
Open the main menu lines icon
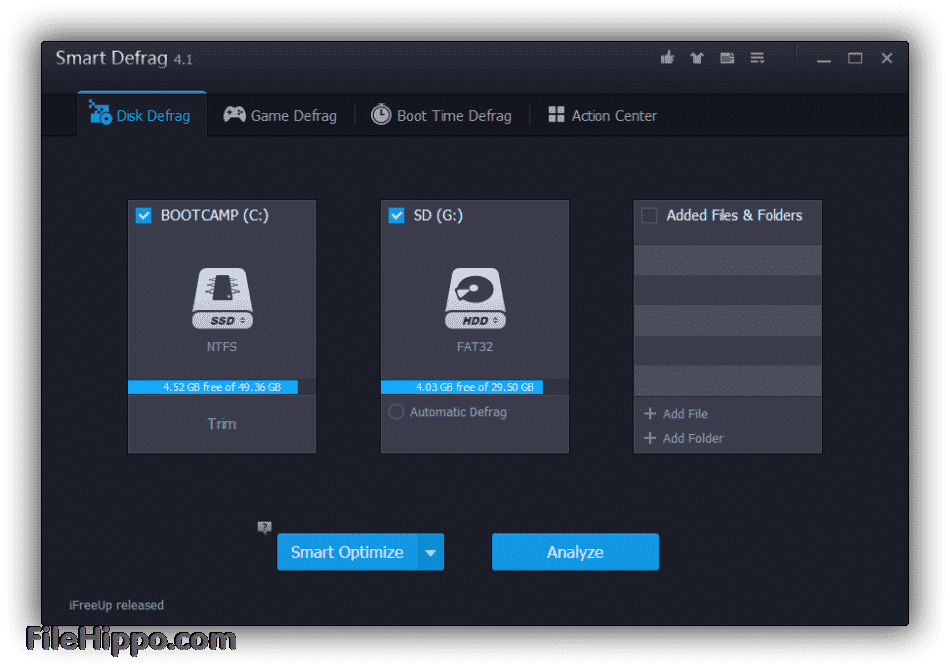point(757,58)
